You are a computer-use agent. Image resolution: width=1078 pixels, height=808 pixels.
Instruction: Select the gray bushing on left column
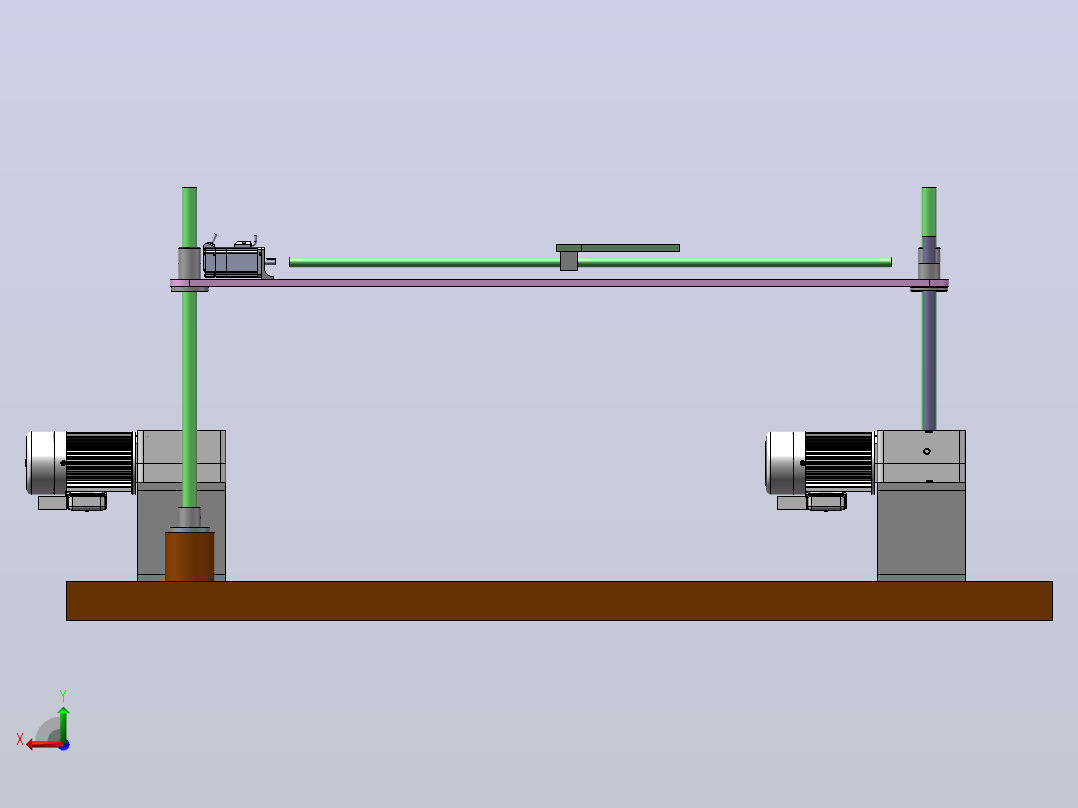tap(189, 263)
